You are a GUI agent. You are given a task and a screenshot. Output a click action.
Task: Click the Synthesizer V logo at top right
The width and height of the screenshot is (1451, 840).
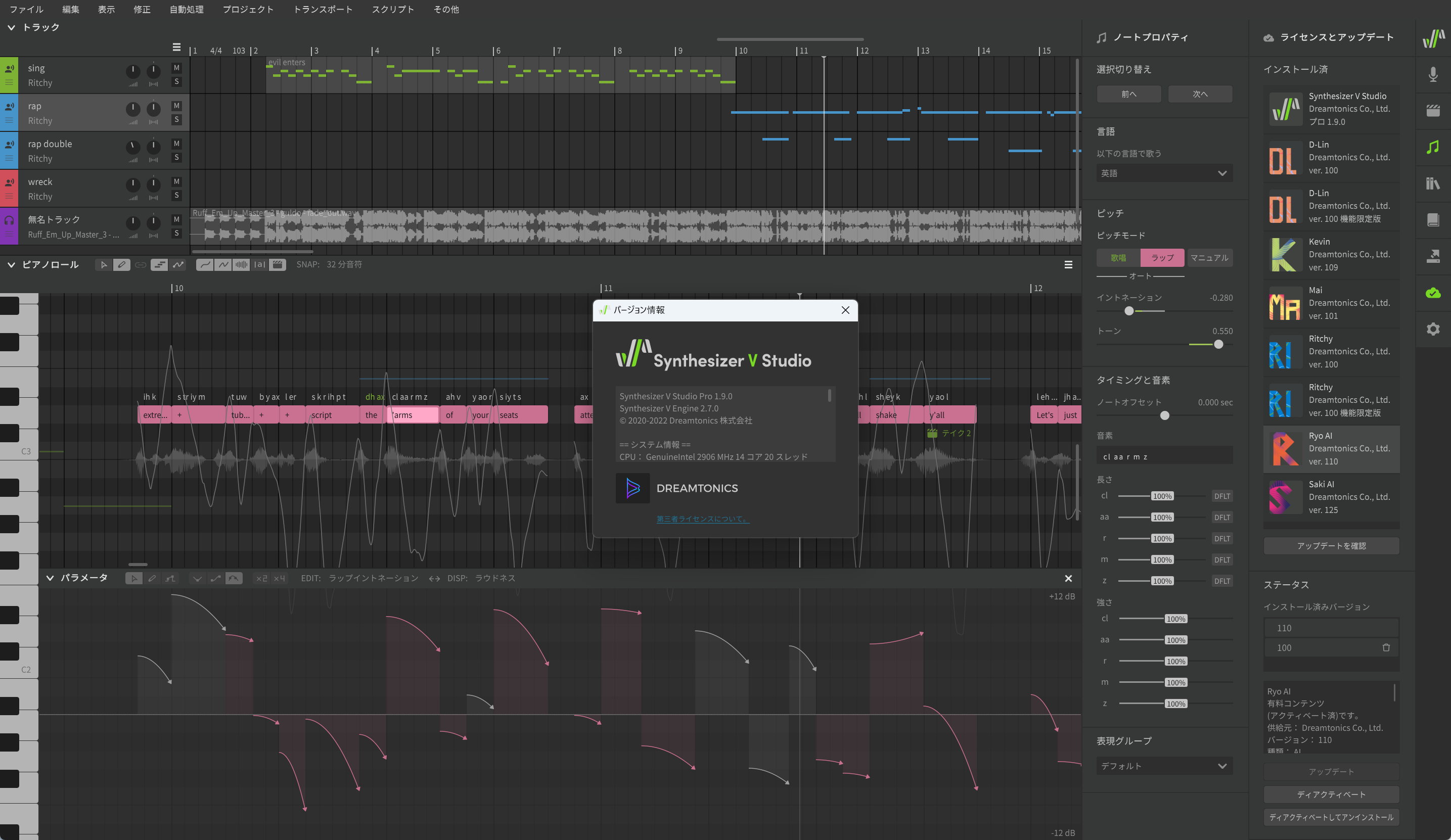pos(1433,38)
